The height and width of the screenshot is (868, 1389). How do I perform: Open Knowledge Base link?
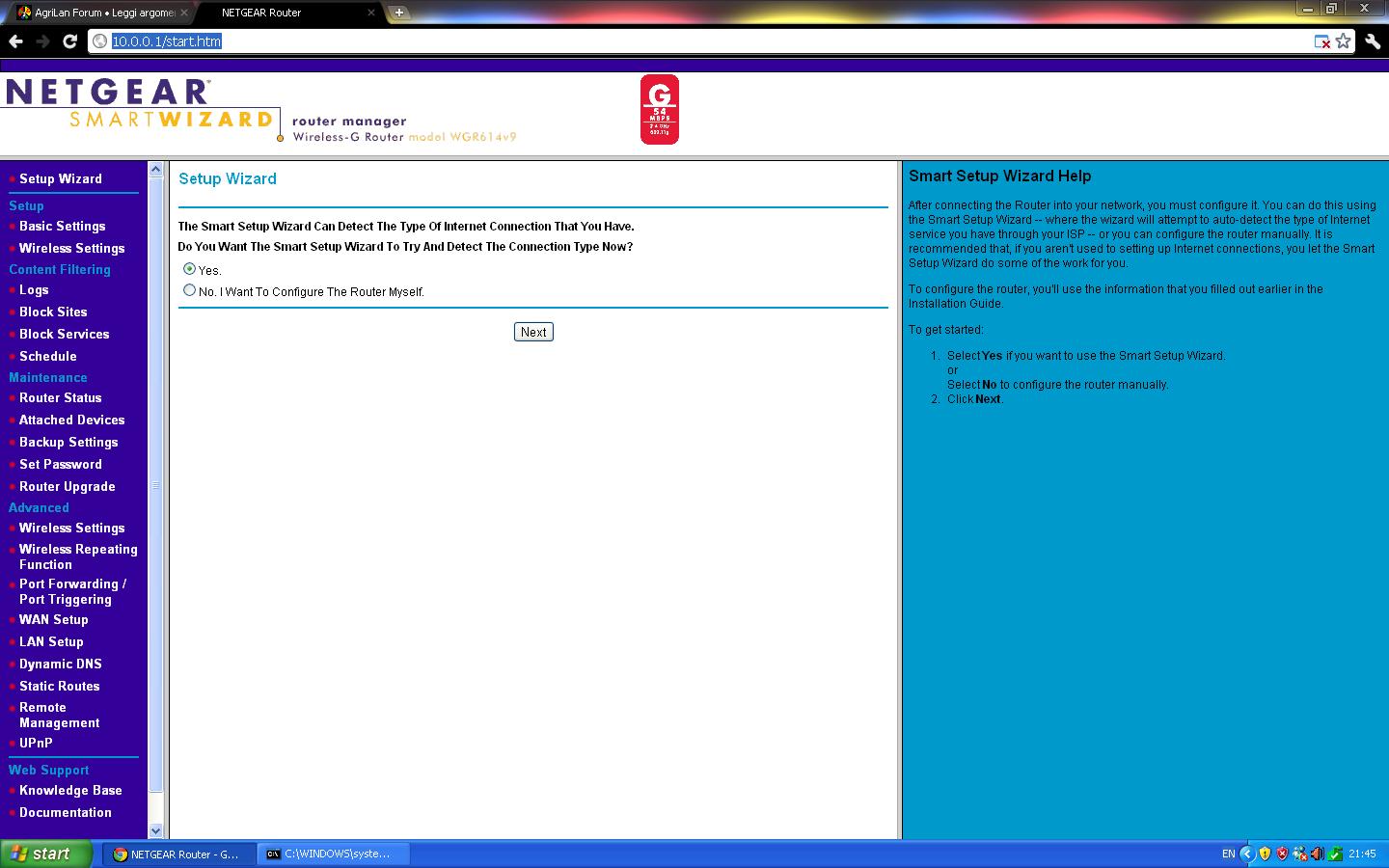[70, 790]
